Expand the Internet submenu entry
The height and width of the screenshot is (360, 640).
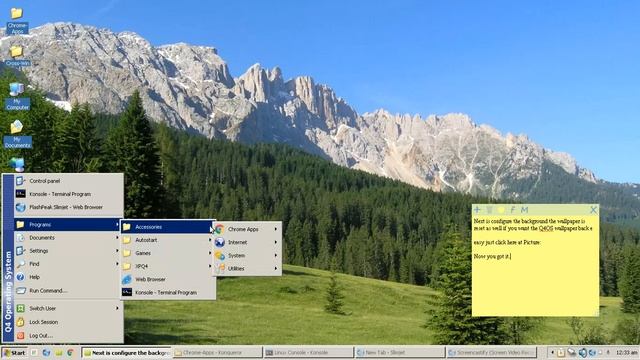[x=247, y=242]
